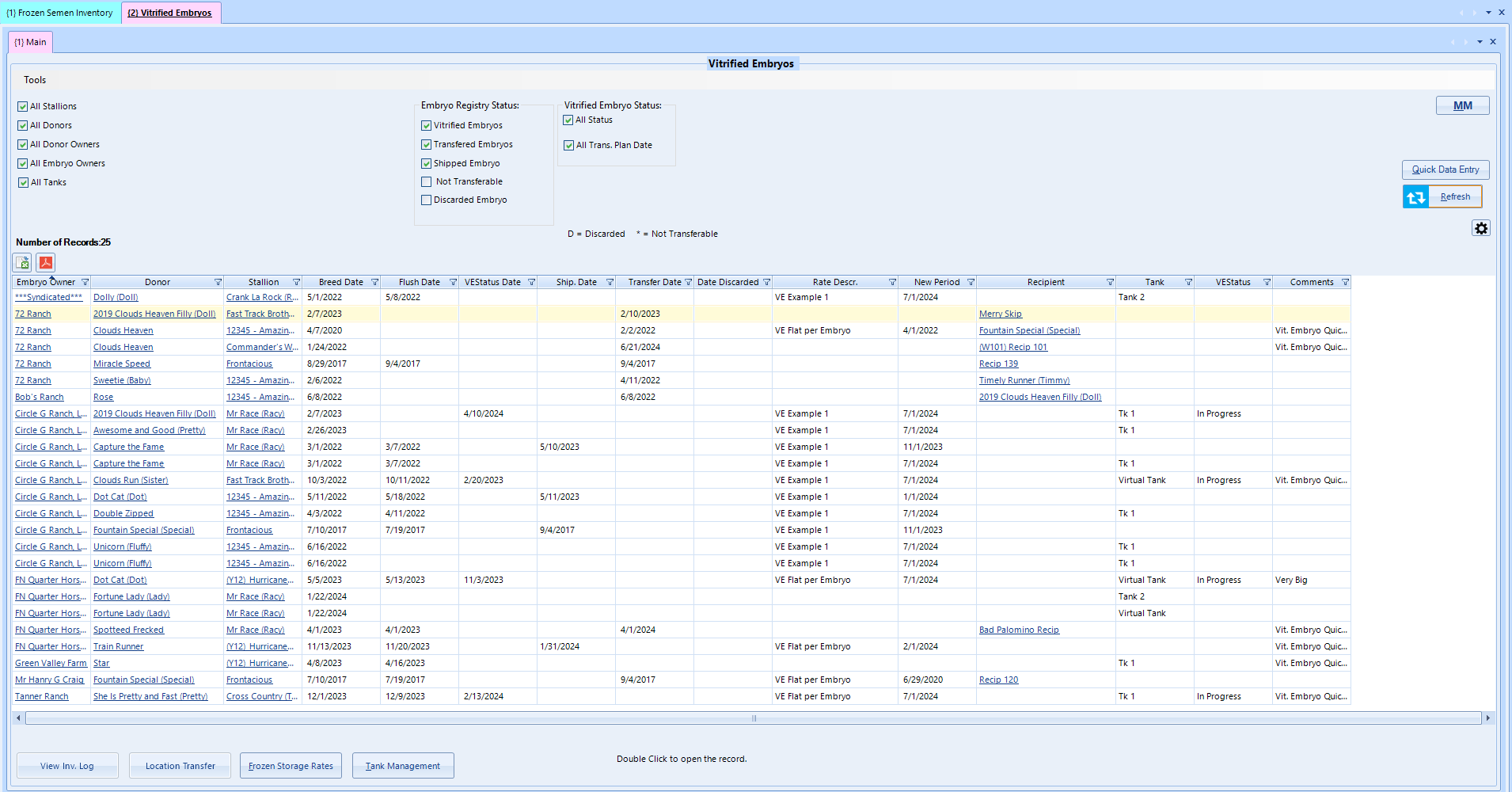Open the Tools menu
Image resolution: width=1512 pixels, height=792 pixels.
35,80
